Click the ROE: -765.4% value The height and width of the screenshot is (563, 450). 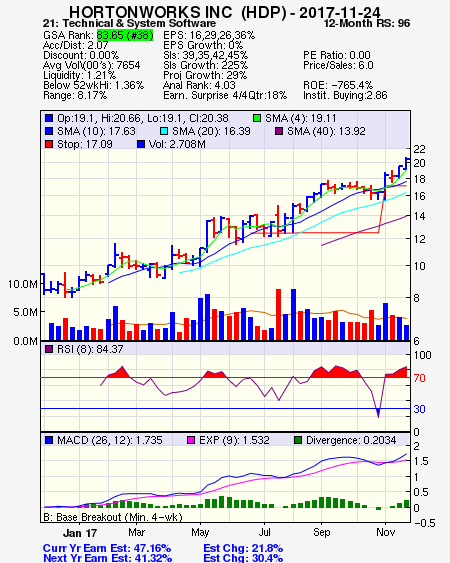[338, 85]
